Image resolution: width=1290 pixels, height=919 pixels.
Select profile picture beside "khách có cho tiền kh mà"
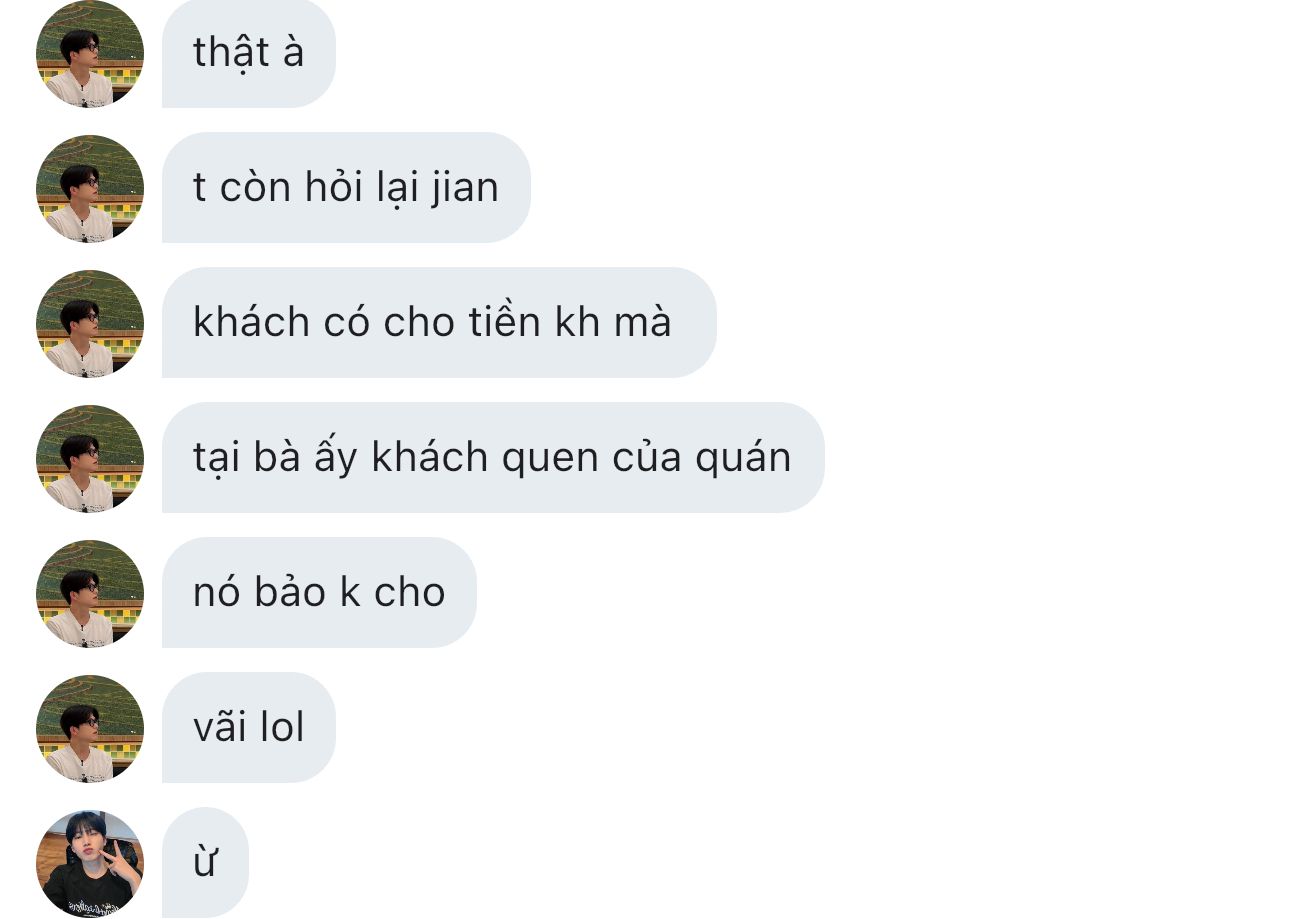click(x=90, y=323)
